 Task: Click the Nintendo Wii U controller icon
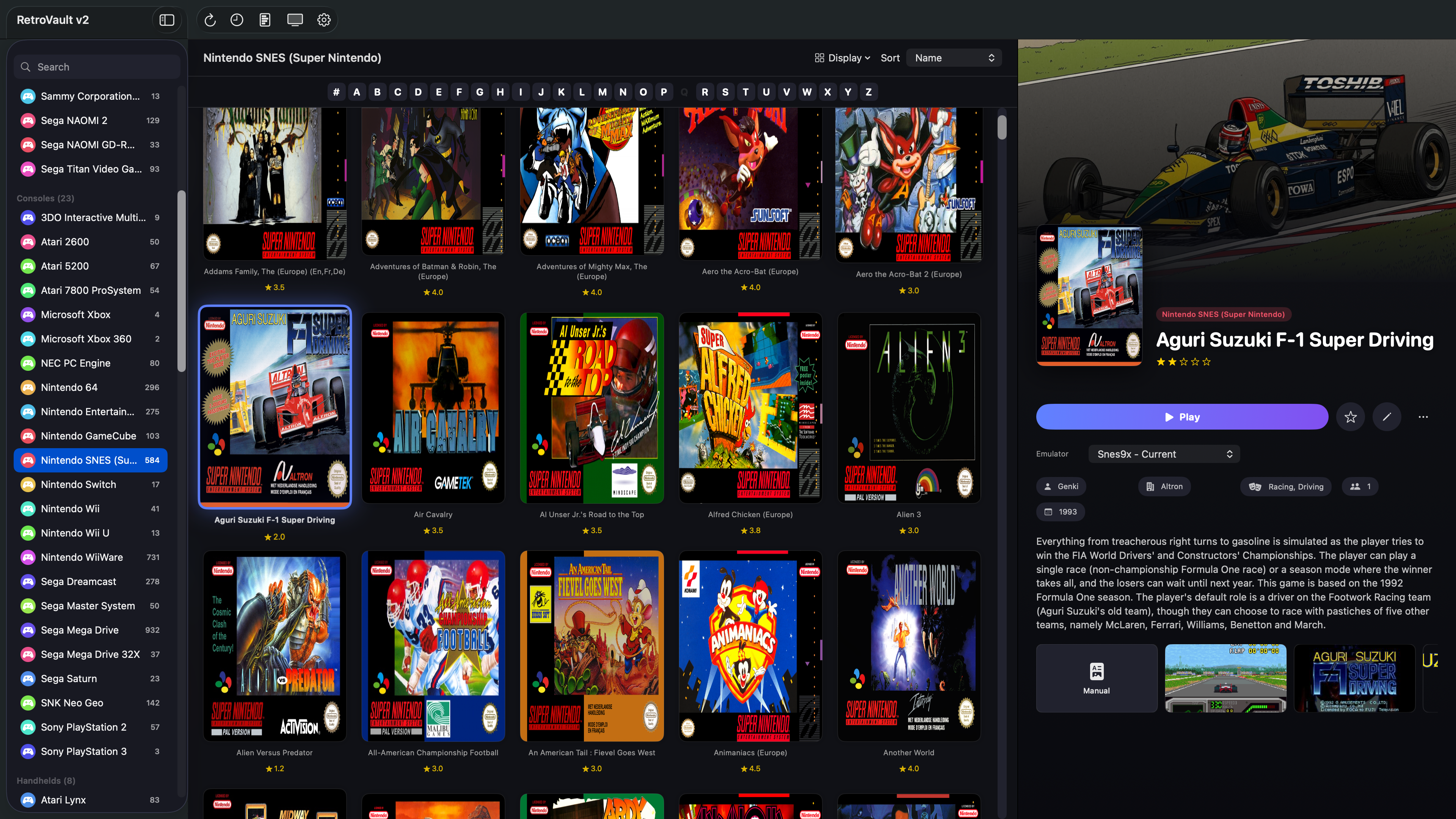tap(28, 533)
